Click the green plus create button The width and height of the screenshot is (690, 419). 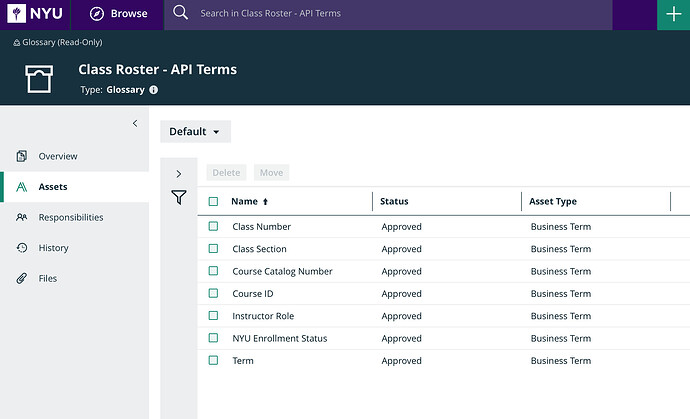pyautogui.click(x=672, y=14)
